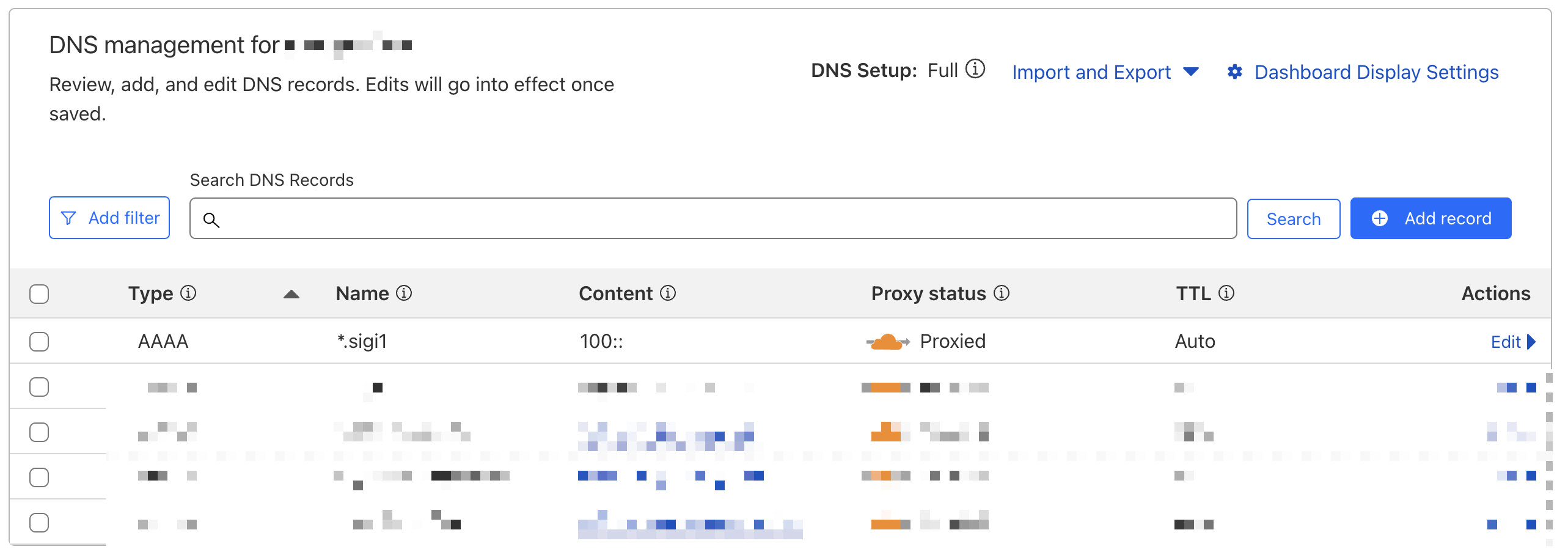Click the orange cloud Proxied icon
This screenshot has height=549, width=1568.
click(887, 342)
